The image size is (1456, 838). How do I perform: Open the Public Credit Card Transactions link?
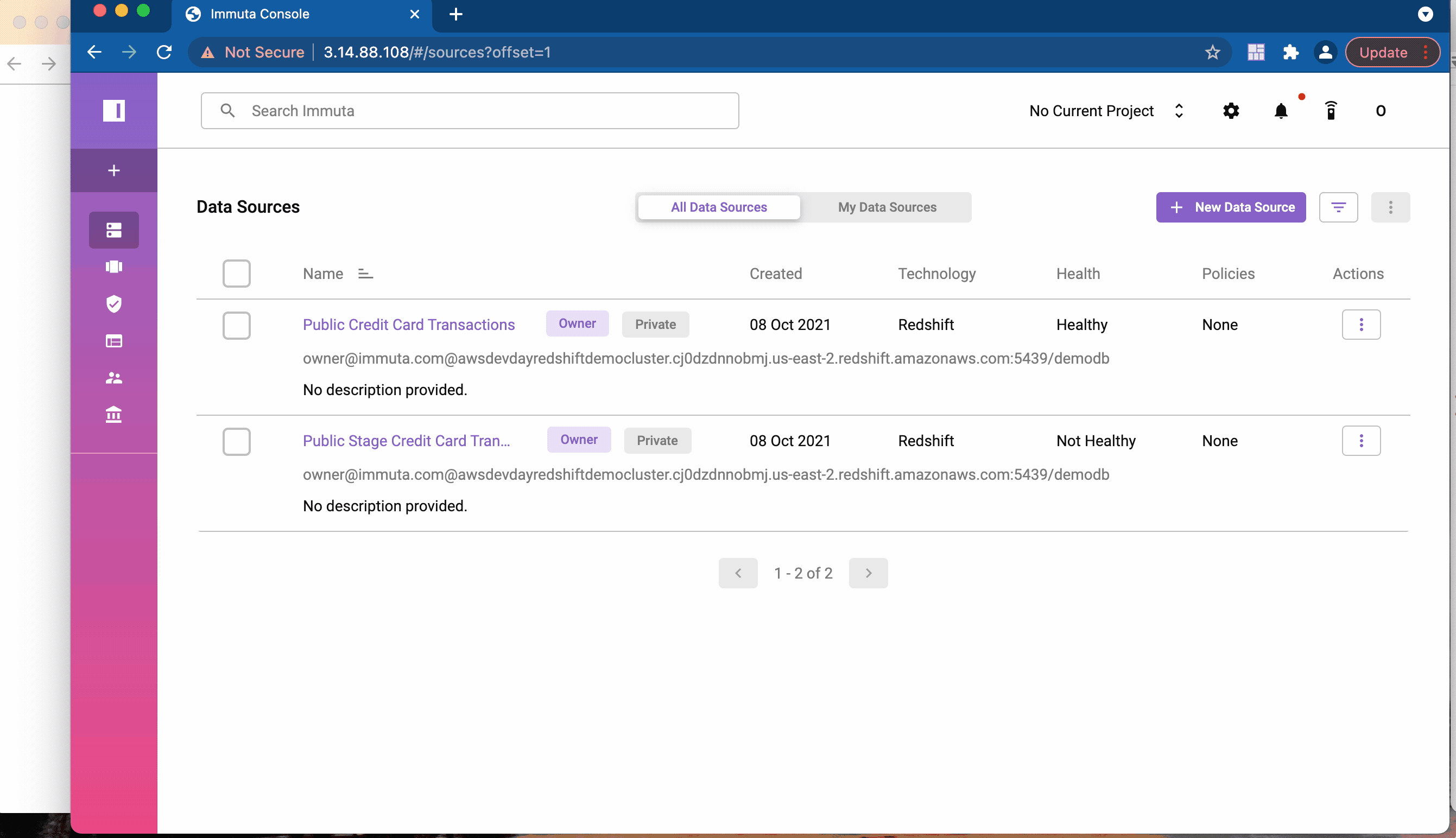(409, 325)
